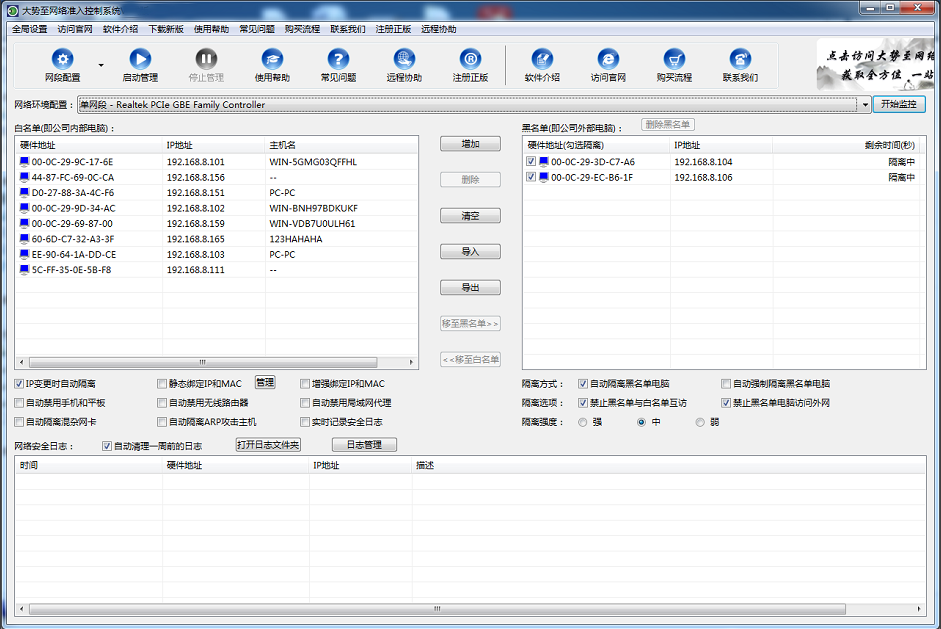
Task: Click the 导入 button
Action: tap(470, 252)
